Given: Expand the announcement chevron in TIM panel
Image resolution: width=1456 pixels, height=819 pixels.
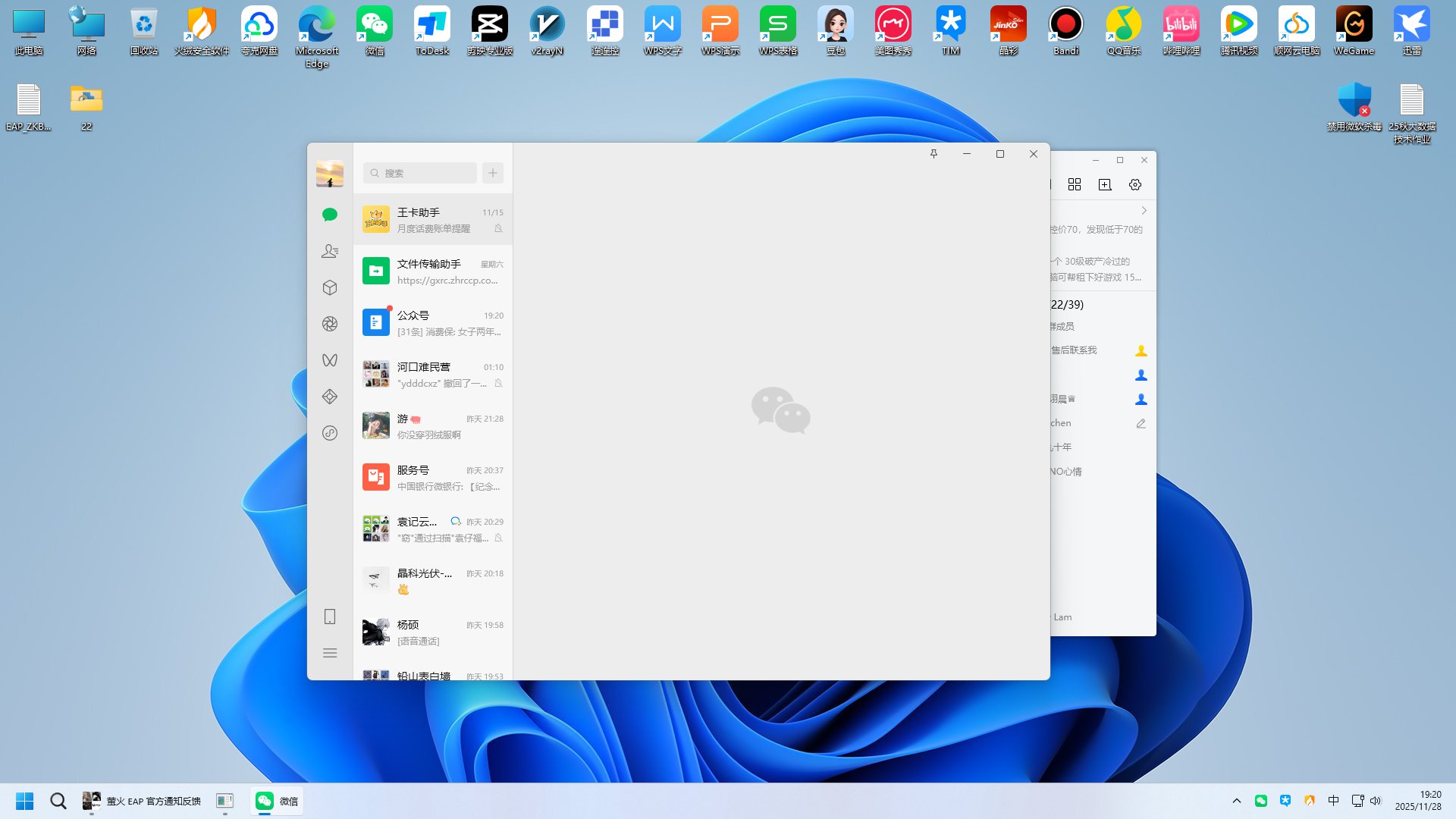Looking at the screenshot, I should [x=1144, y=211].
